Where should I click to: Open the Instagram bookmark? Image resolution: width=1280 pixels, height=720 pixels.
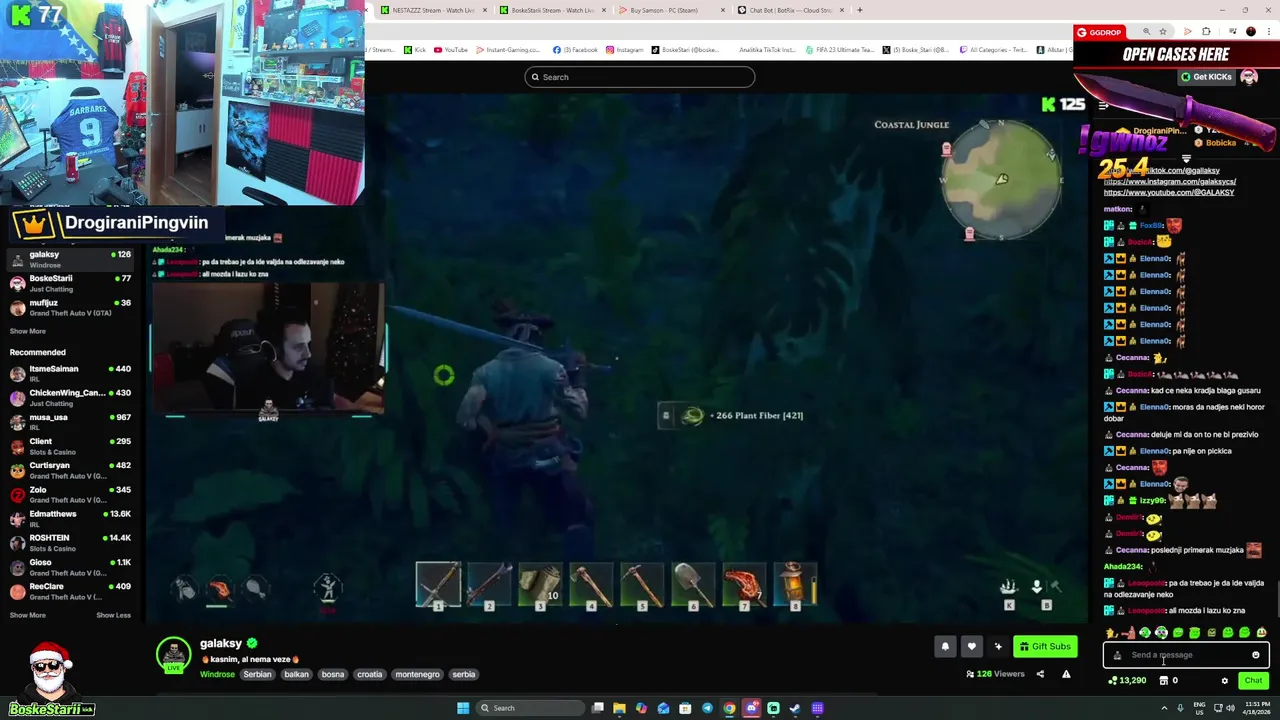pos(624,50)
